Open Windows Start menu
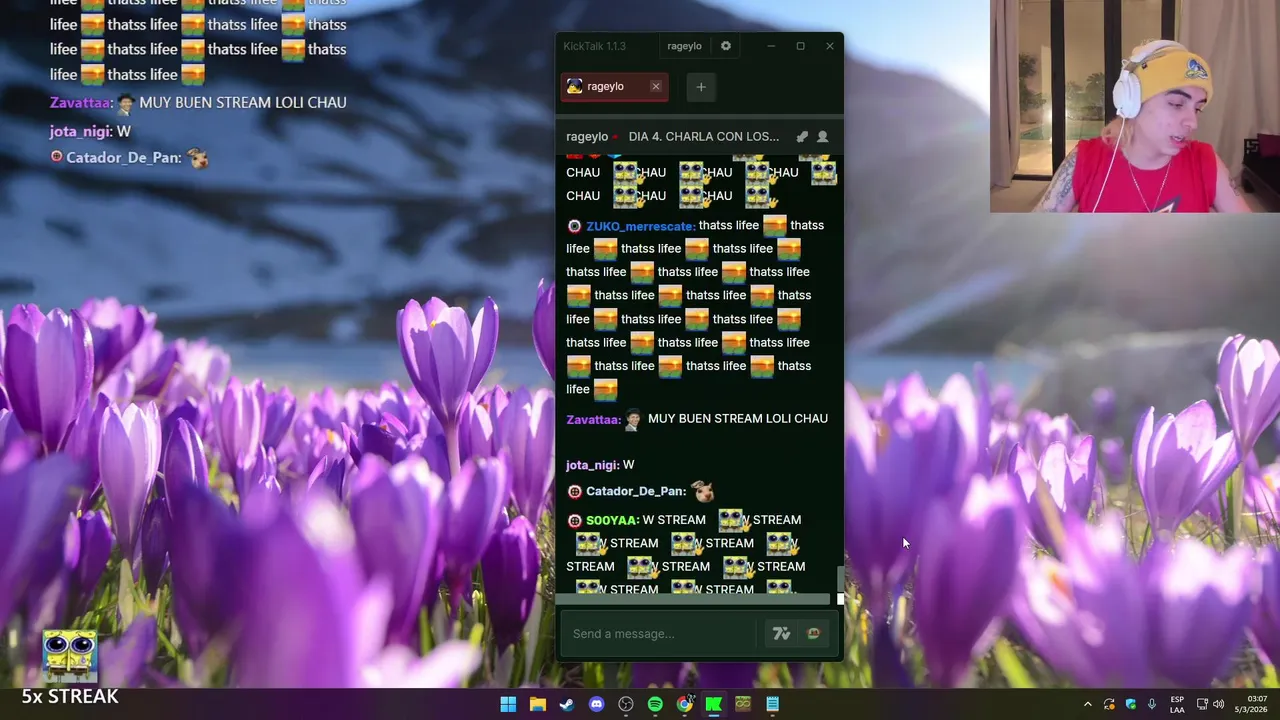Image resolution: width=1280 pixels, height=720 pixels. (508, 704)
